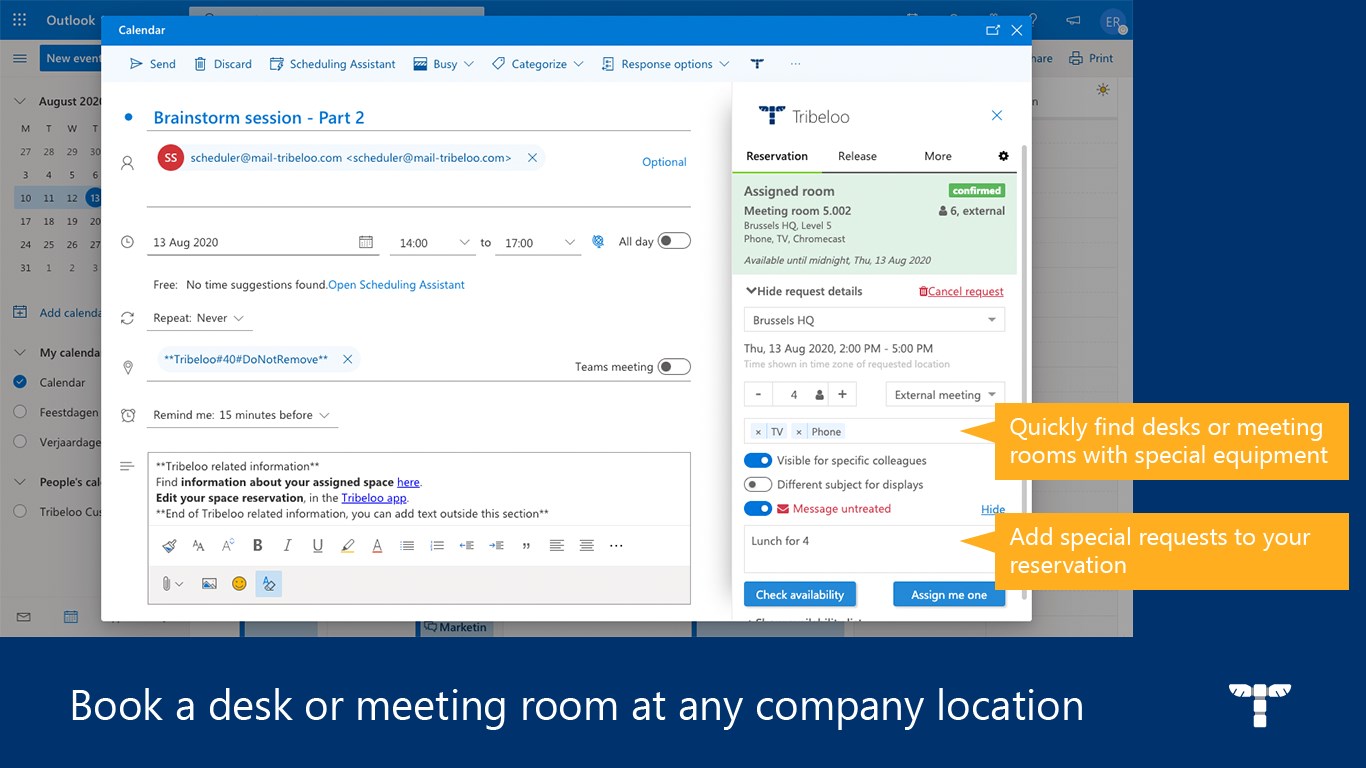
Task: Open the date picker calendar icon
Action: tap(366, 242)
